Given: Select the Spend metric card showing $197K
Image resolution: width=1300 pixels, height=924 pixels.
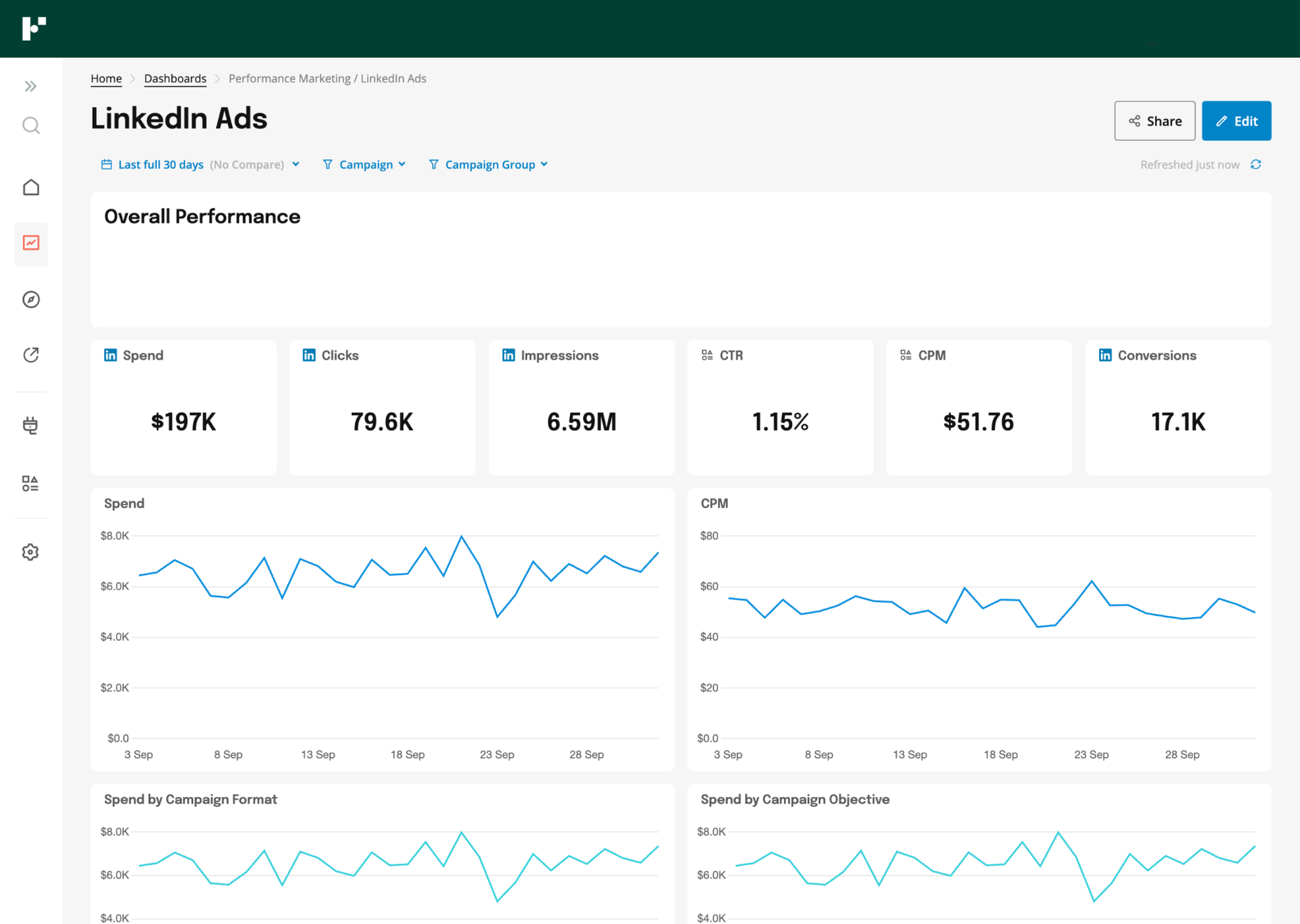Looking at the screenshot, I should pyautogui.click(x=183, y=407).
